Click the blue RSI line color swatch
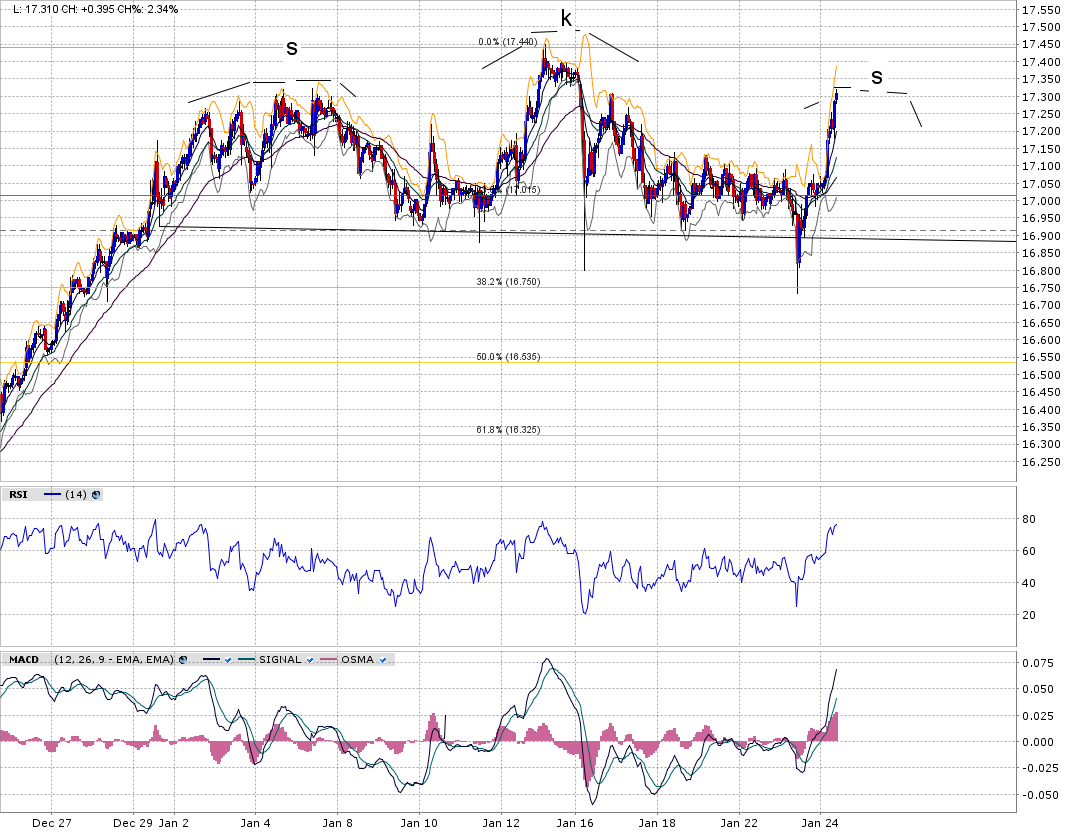 click(x=52, y=494)
